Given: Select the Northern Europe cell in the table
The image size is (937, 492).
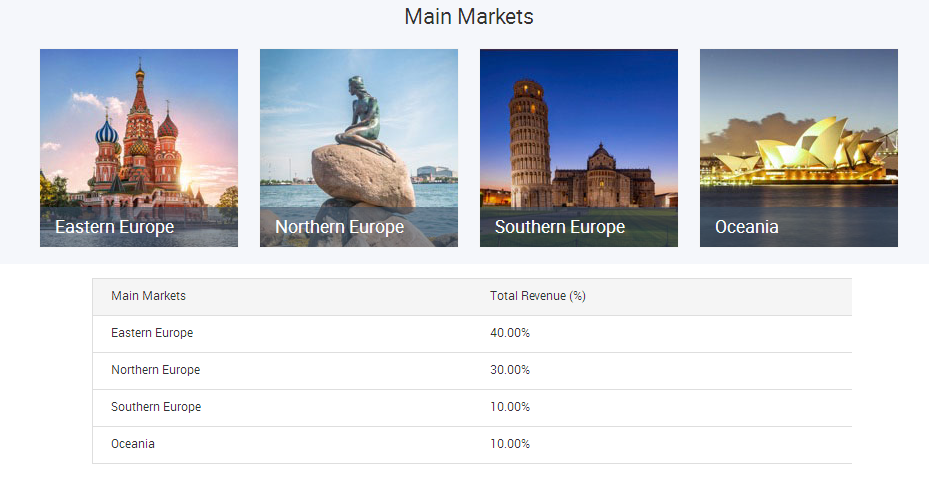Looking at the screenshot, I should tap(155, 370).
